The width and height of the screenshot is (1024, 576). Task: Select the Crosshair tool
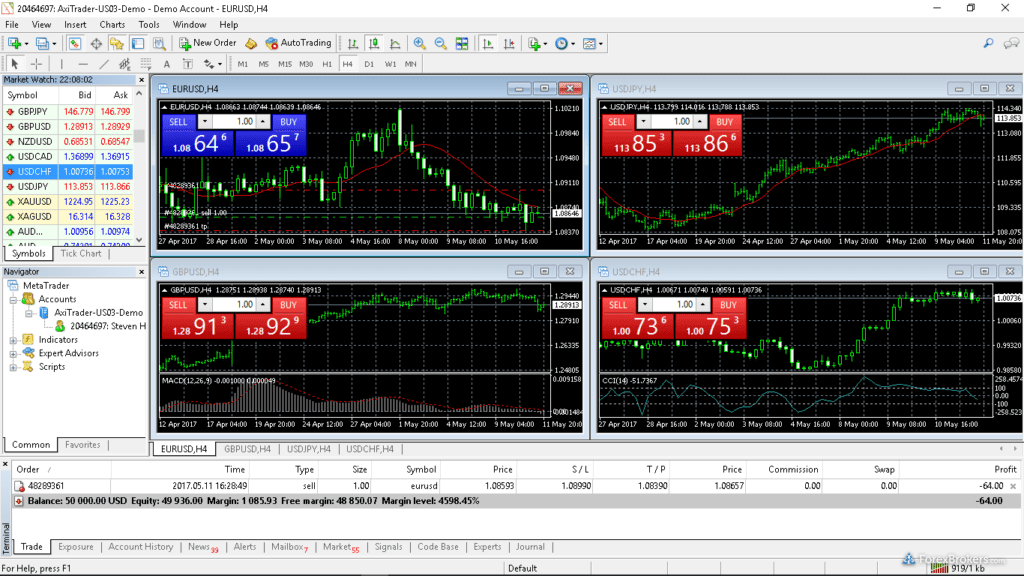pos(37,63)
